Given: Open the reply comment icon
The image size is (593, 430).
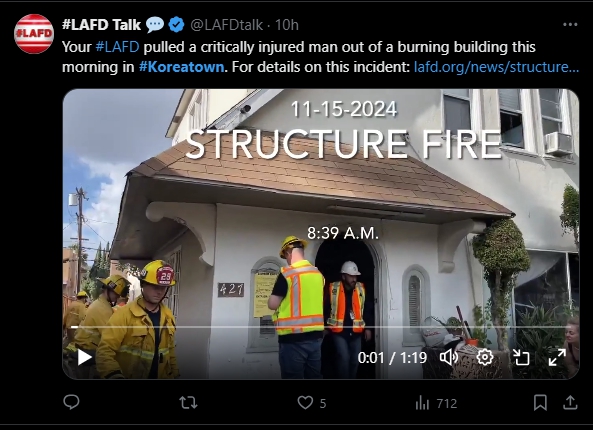Looking at the screenshot, I should pos(71,402).
